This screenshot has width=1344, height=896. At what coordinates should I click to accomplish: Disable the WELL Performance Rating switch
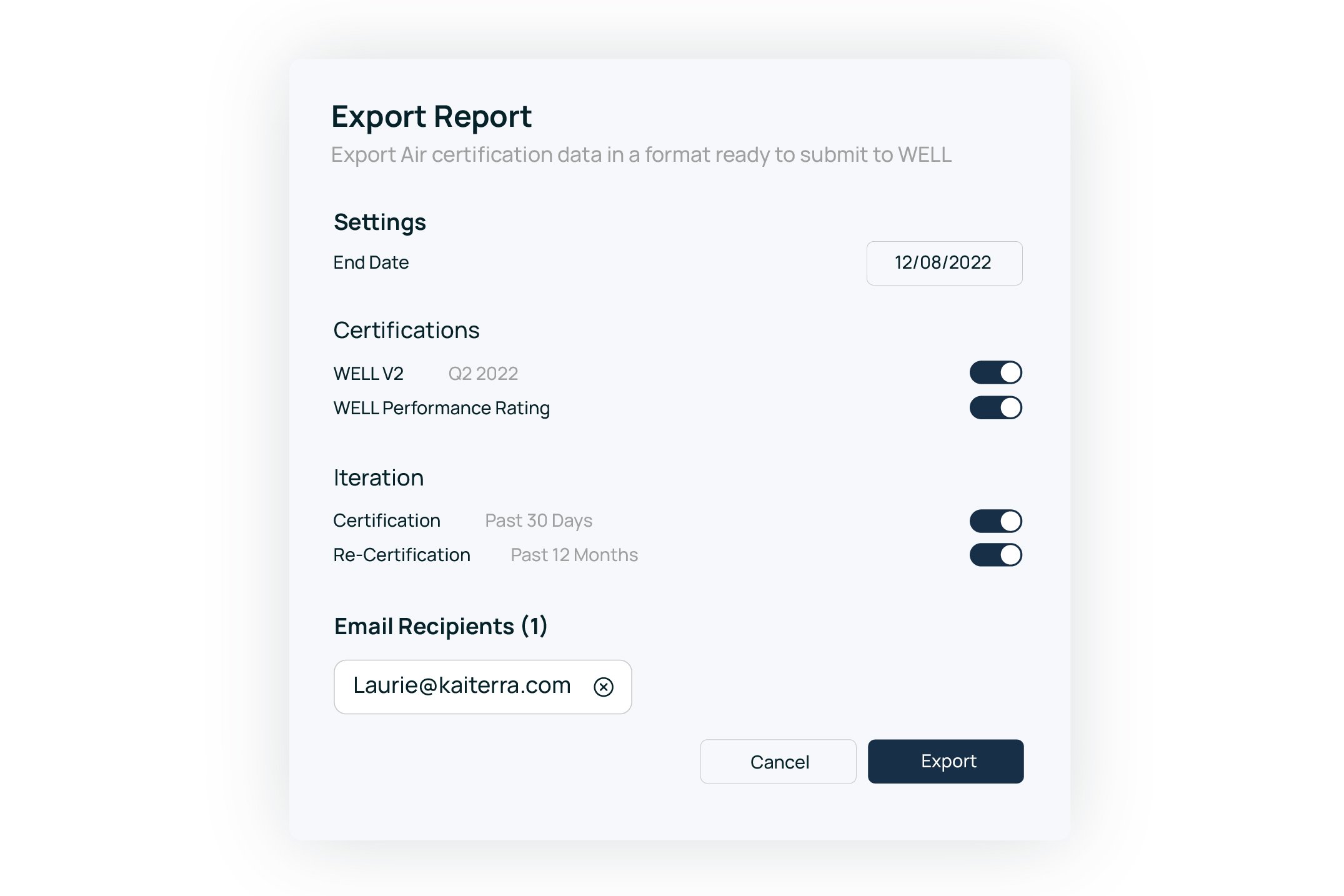pos(995,408)
